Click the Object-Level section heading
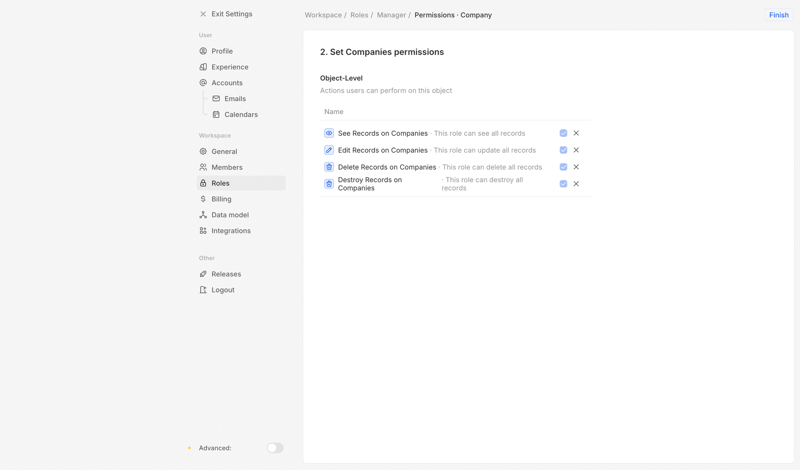The width and height of the screenshot is (800, 470). pos(341,78)
